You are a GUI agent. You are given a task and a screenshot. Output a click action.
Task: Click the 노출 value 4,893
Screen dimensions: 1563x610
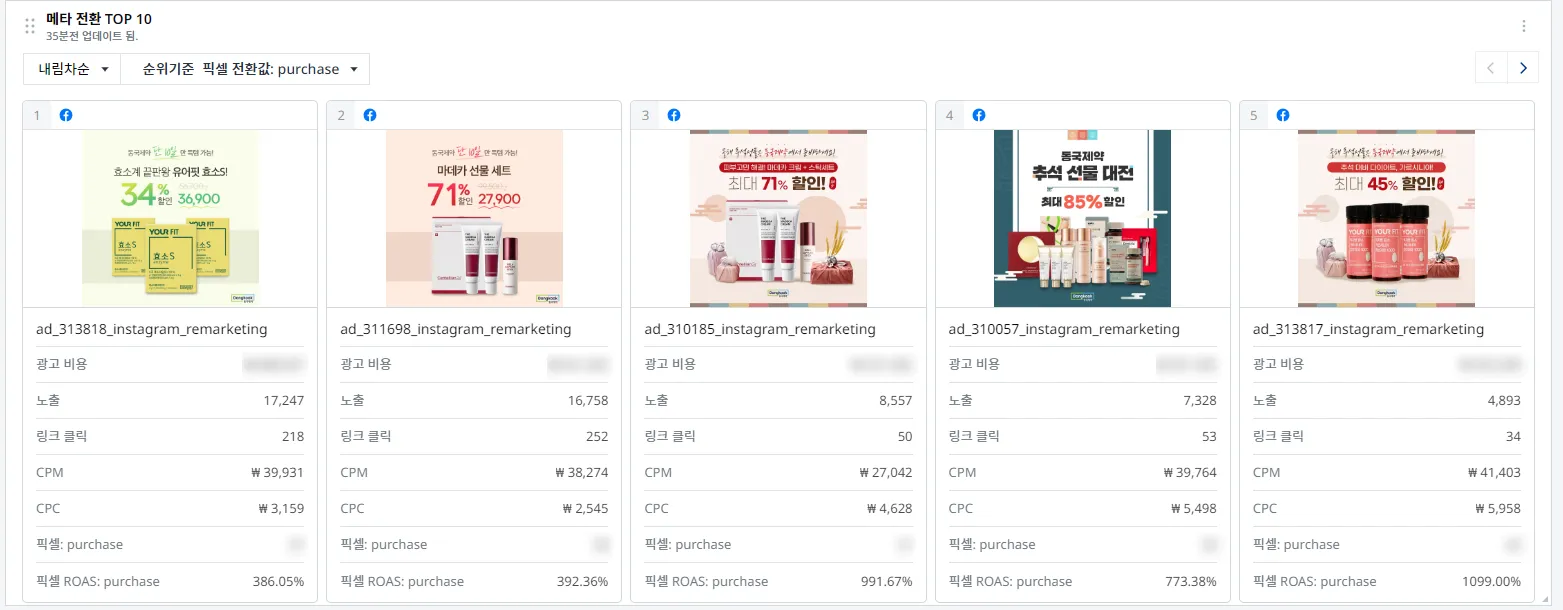click(1503, 400)
